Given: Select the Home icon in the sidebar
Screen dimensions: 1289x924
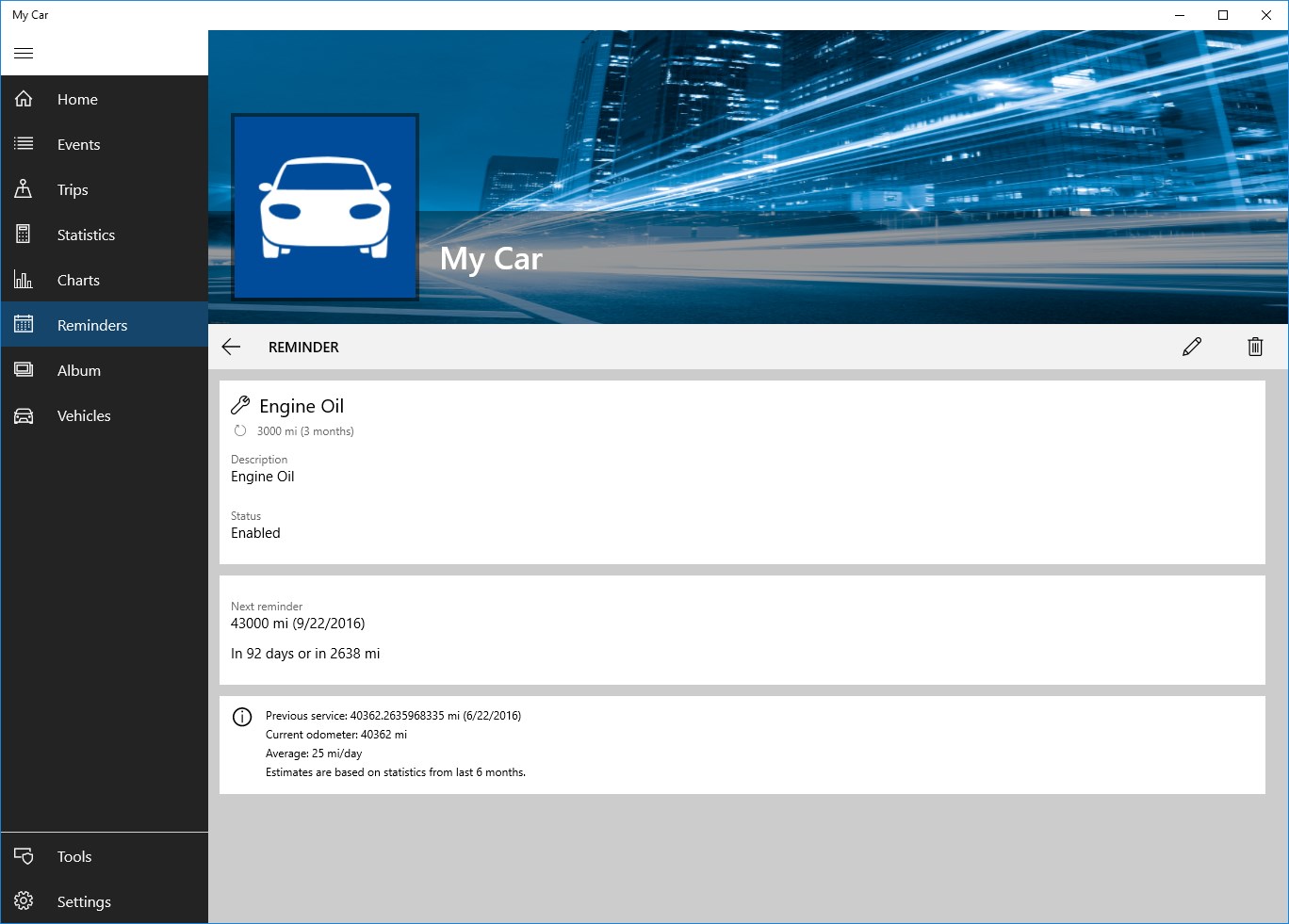Looking at the screenshot, I should pos(24,98).
